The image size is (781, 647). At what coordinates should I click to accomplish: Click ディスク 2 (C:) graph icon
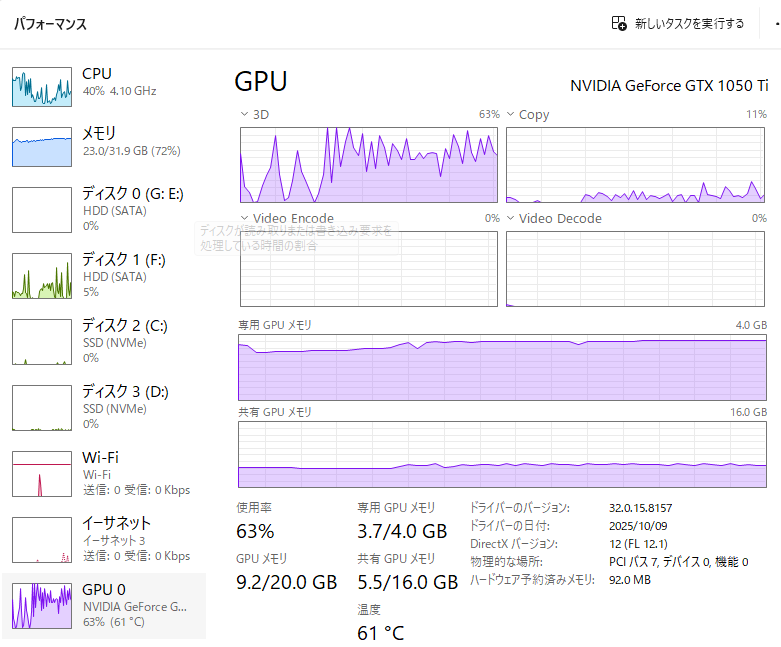41,342
